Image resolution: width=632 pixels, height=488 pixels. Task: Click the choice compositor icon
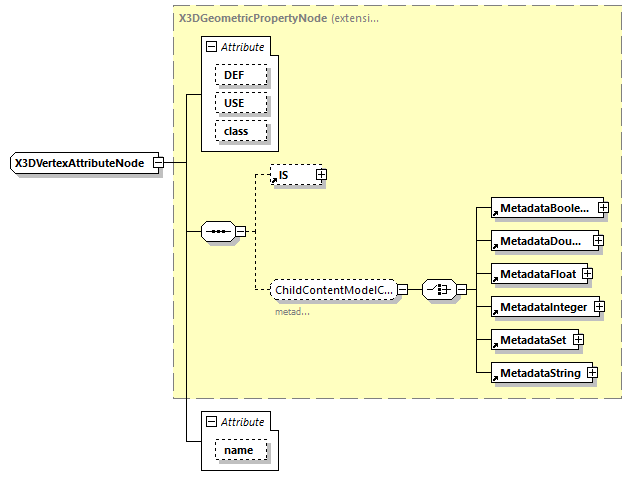click(437, 290)
